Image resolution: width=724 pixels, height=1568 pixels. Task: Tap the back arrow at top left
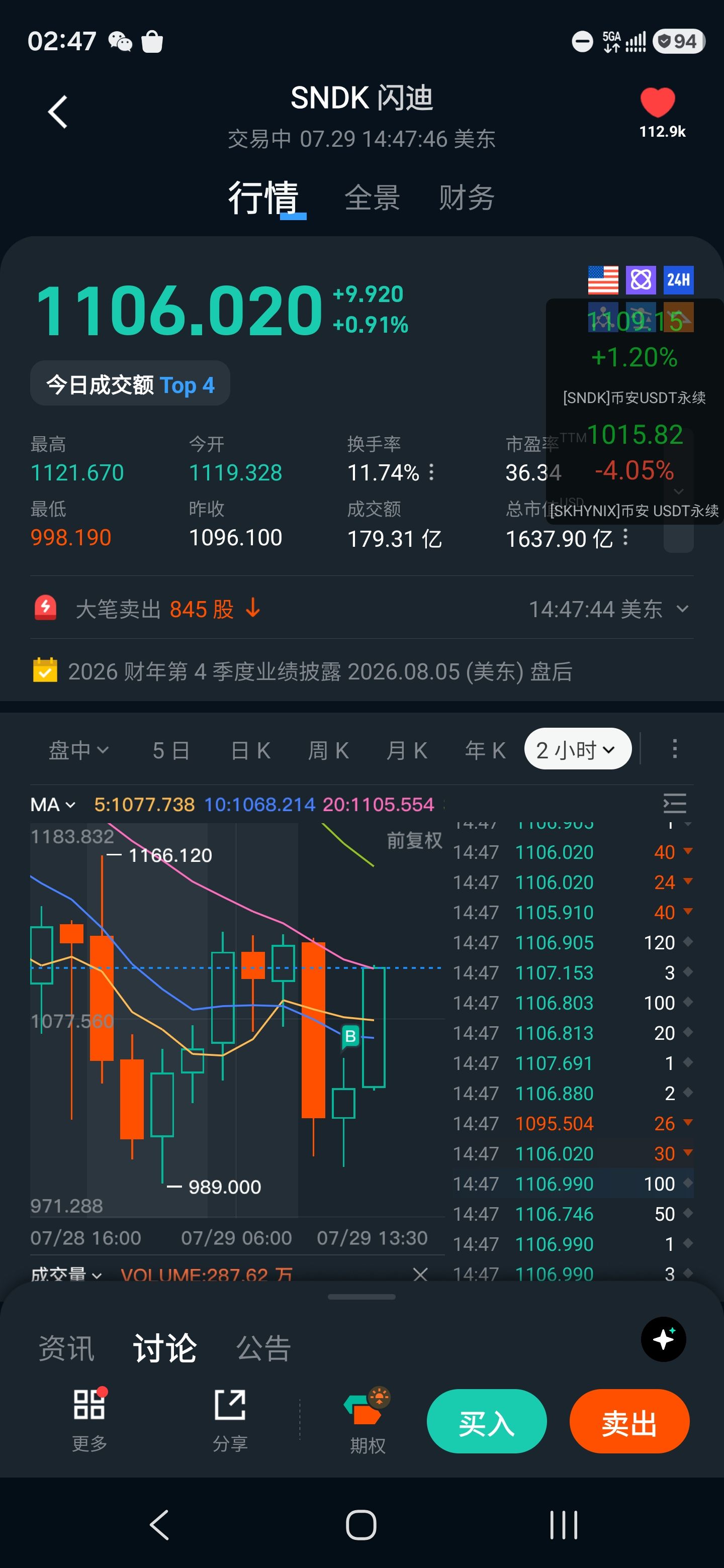tap(58, 112)
